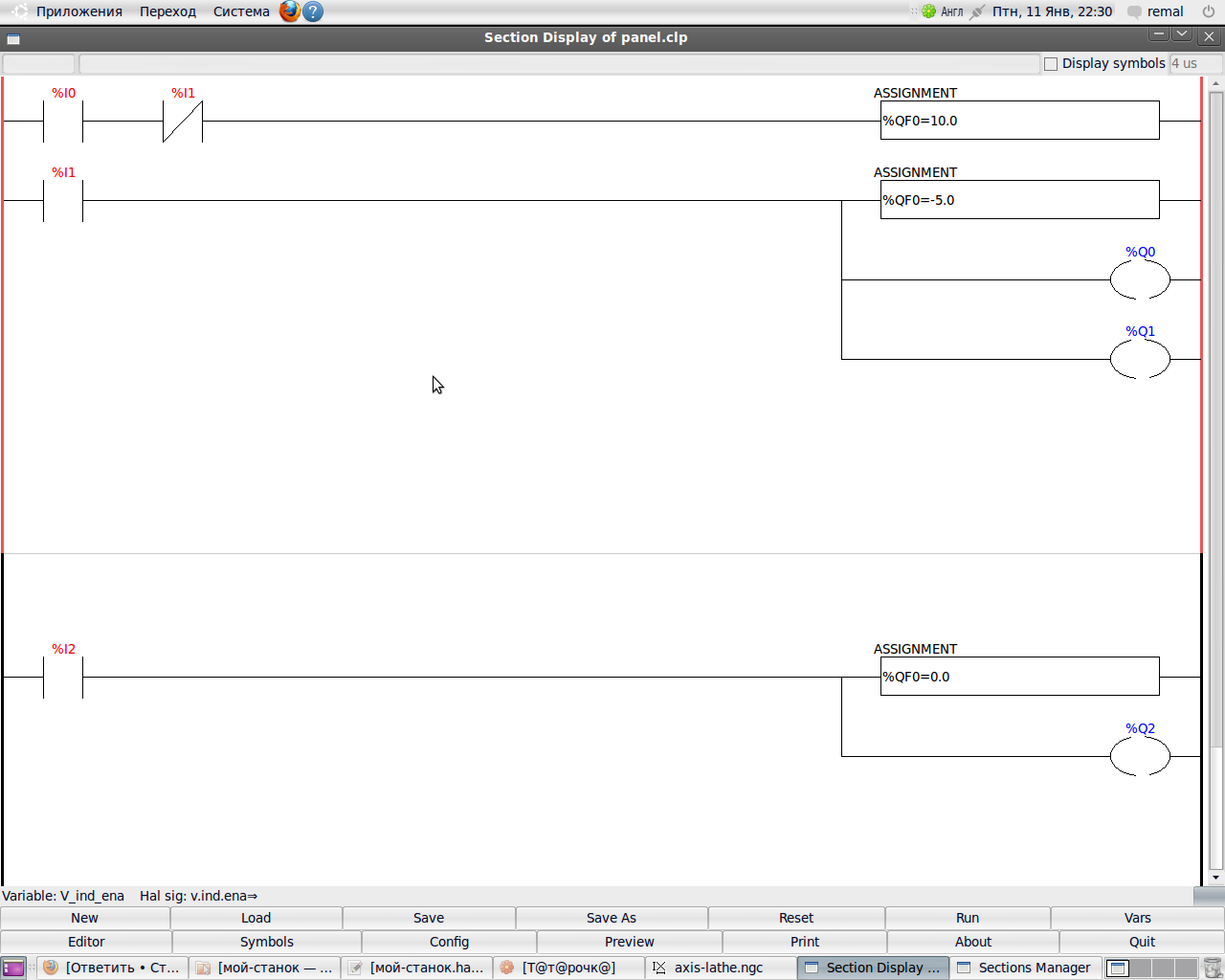The height and width of the screenshot is (980, 1225).
Task: Run the ladder program
Action: point(968,918)
